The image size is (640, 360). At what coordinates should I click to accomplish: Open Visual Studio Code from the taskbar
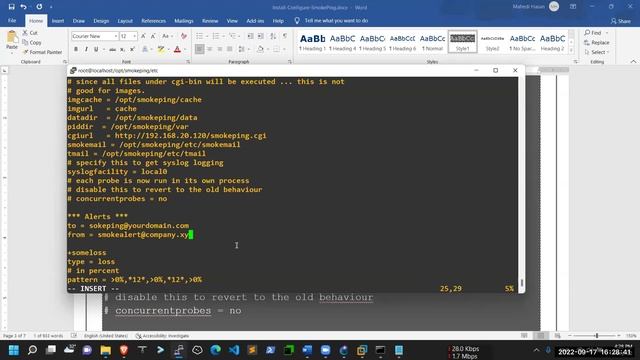pos(234,350)
